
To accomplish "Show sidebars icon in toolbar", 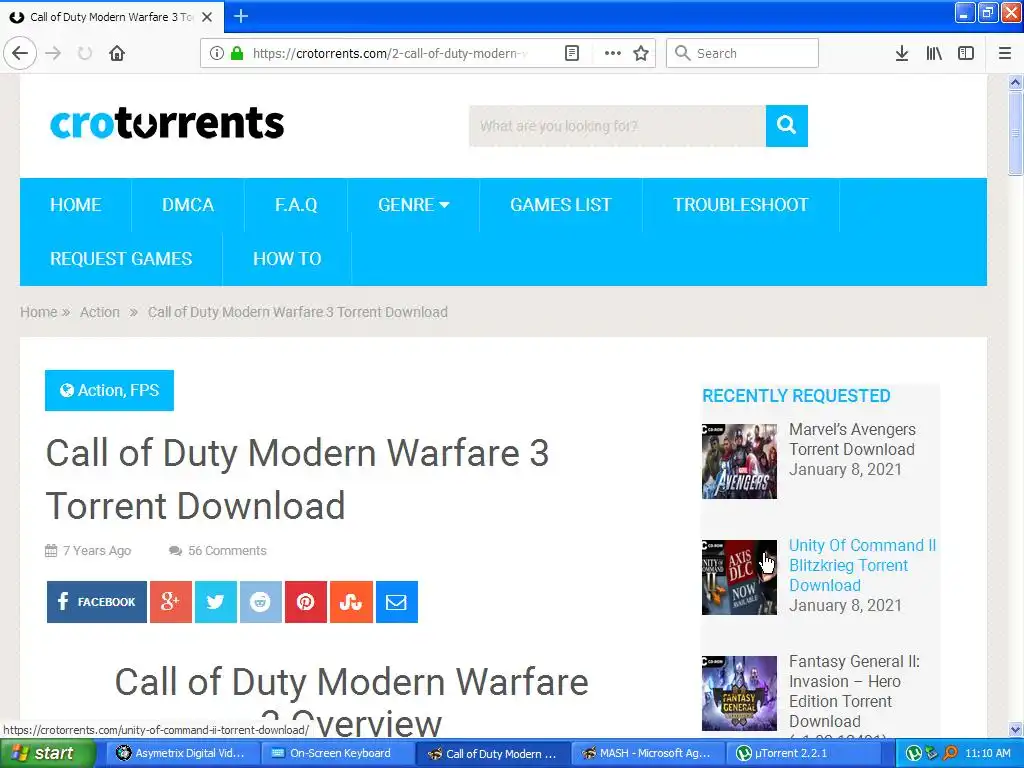I will pos(966,54).
